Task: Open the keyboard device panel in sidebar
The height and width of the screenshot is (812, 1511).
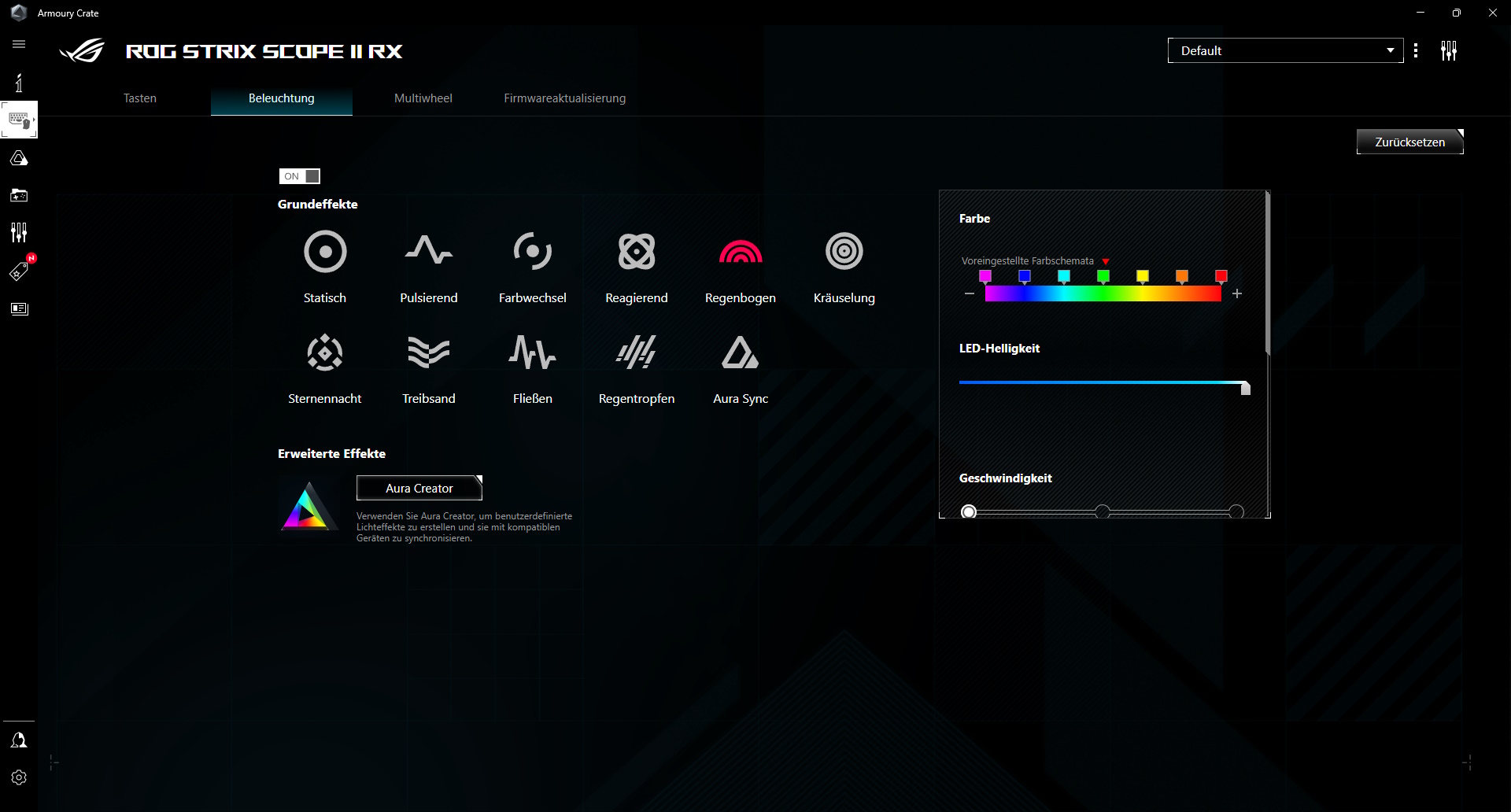Action: pyautogui.click(x=19, y=120)
